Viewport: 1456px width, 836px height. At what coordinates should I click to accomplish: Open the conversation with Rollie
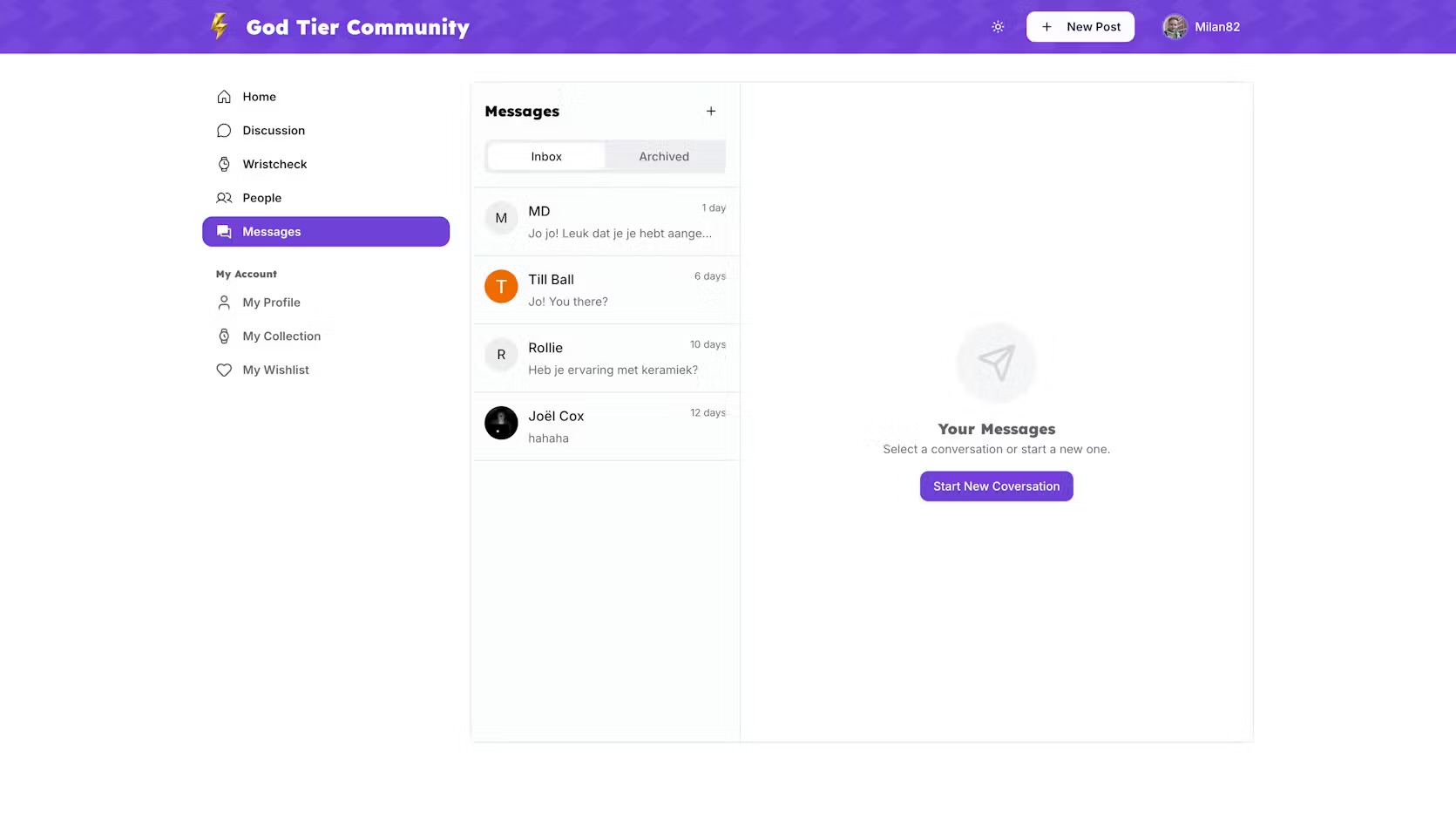[606, 358]
